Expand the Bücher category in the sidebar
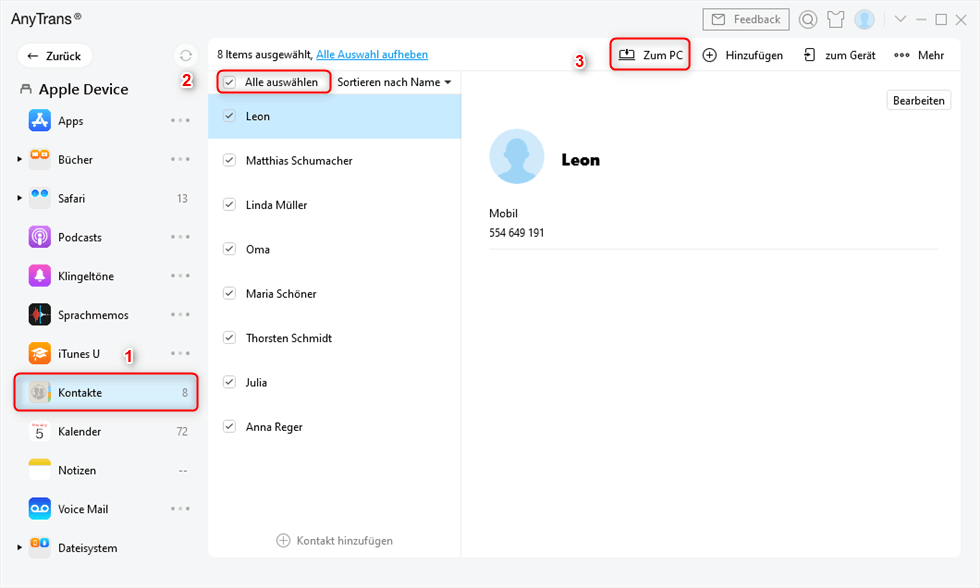Viewport: 980px width, 588px height. tap(21, 159)
